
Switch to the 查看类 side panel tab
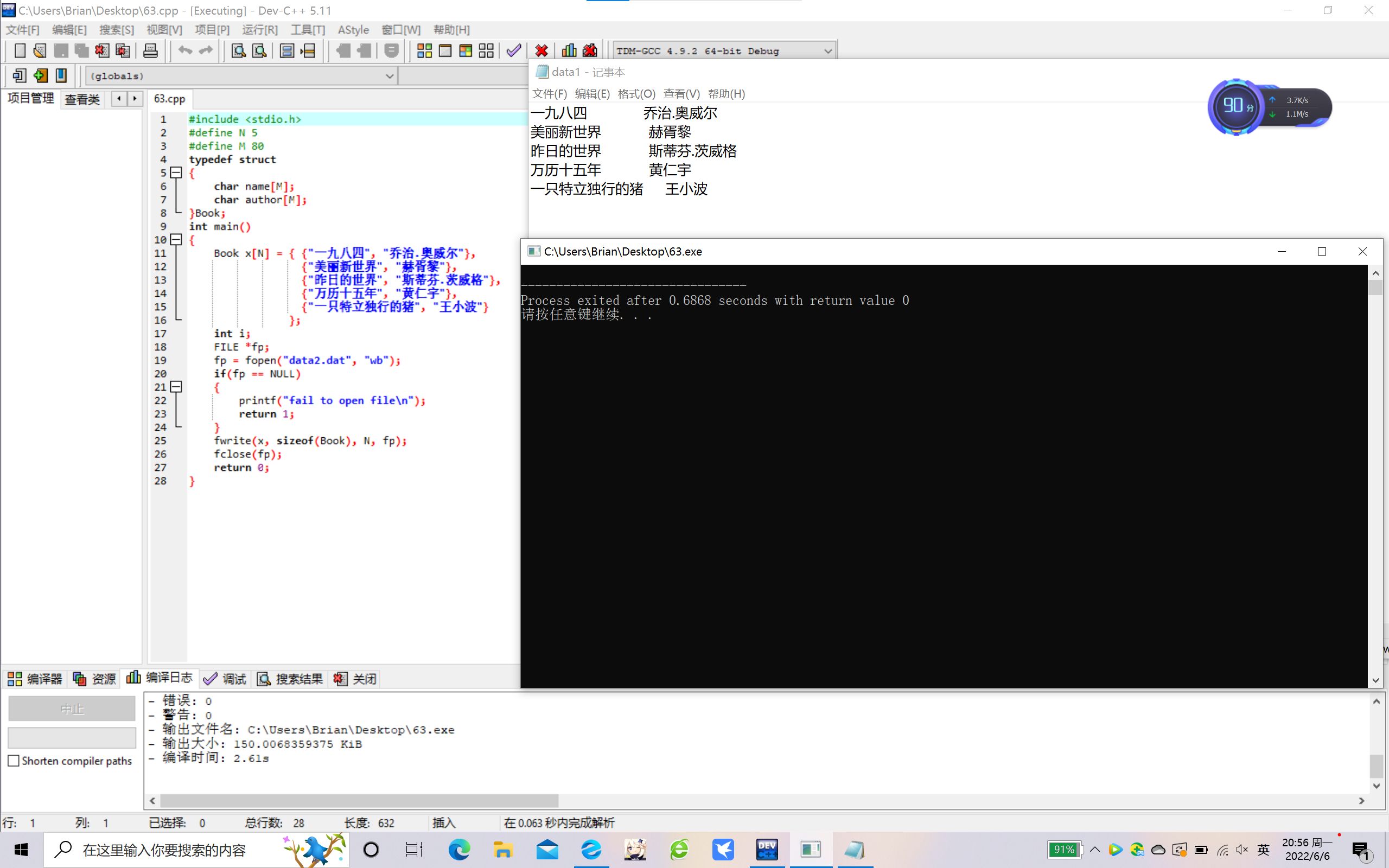tap(82, 99)
